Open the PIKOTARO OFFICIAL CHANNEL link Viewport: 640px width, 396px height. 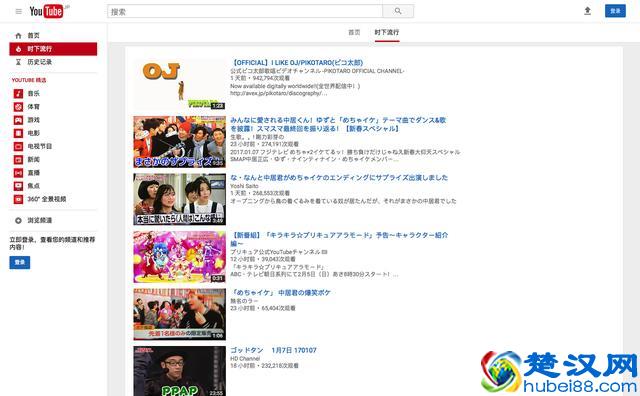tap(317, 71)
